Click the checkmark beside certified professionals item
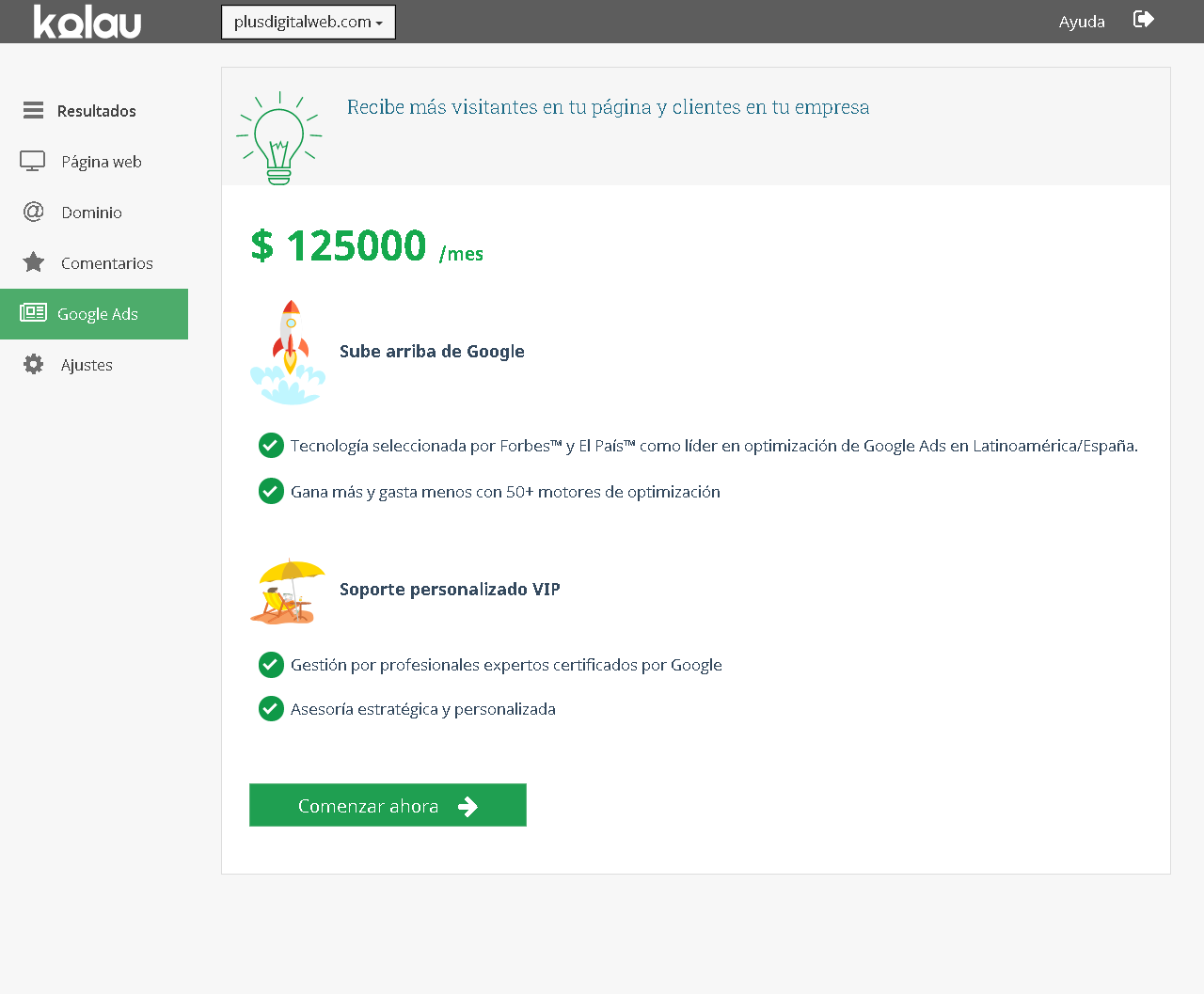 (x=271, y=664)
